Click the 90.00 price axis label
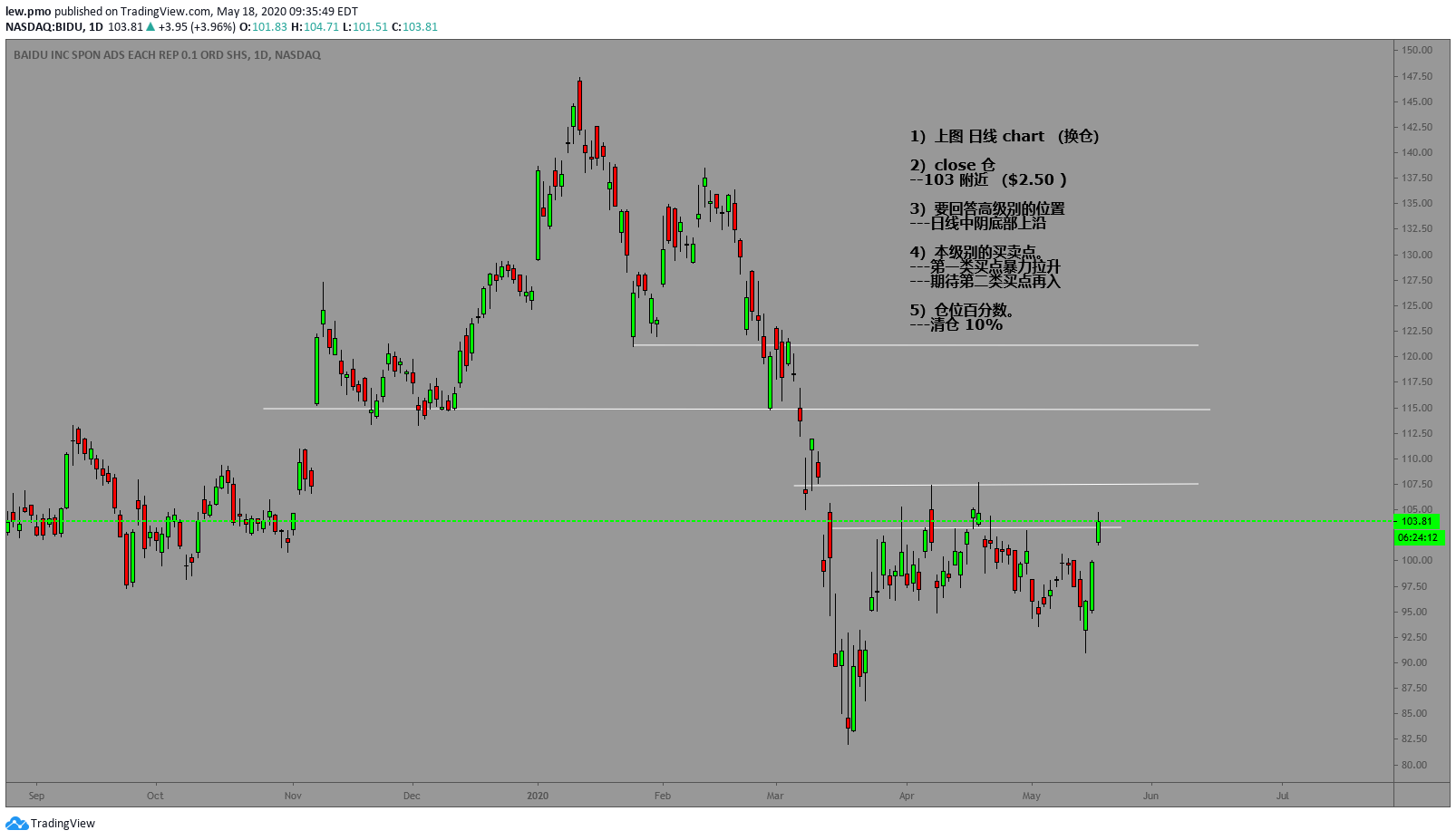Screen dimensions: 1456x840 (x=1414, y=662)
